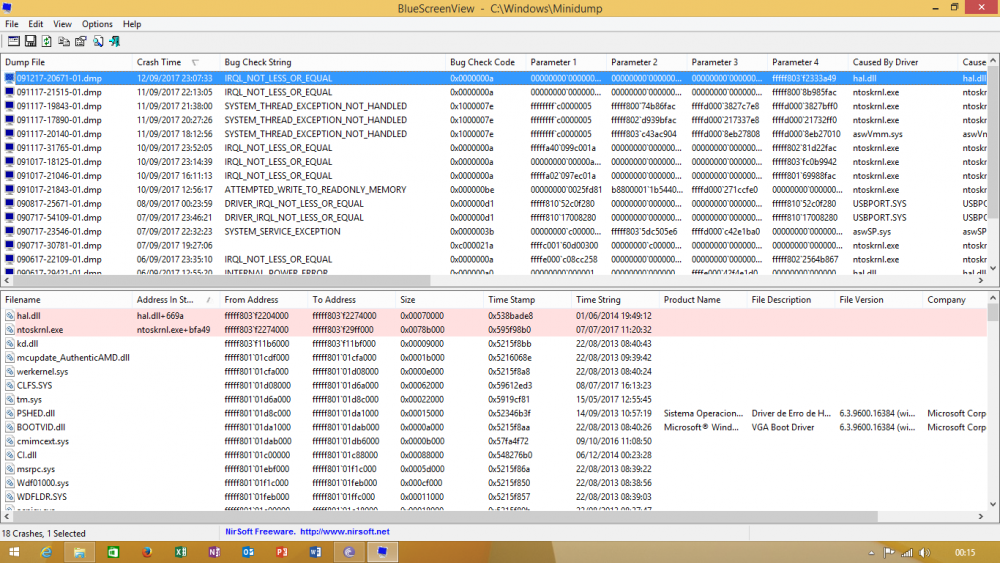Click the Advanced Options toolbar icon
1000x563 pixels.
coord(14,41)
